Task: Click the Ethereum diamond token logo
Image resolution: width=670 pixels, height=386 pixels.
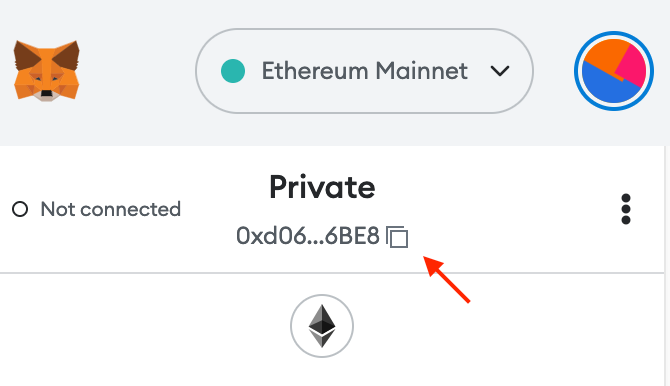Action: [322, 326]
